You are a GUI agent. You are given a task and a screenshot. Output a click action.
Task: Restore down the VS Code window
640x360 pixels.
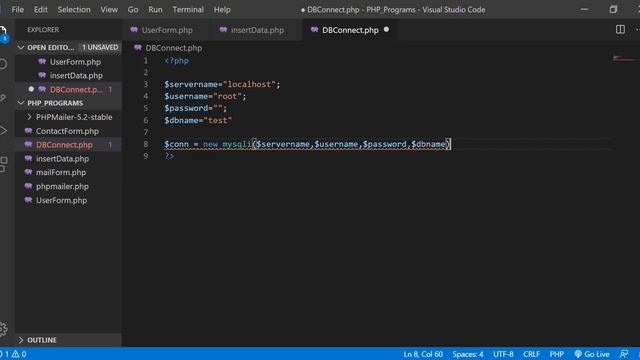pos(613,9)
